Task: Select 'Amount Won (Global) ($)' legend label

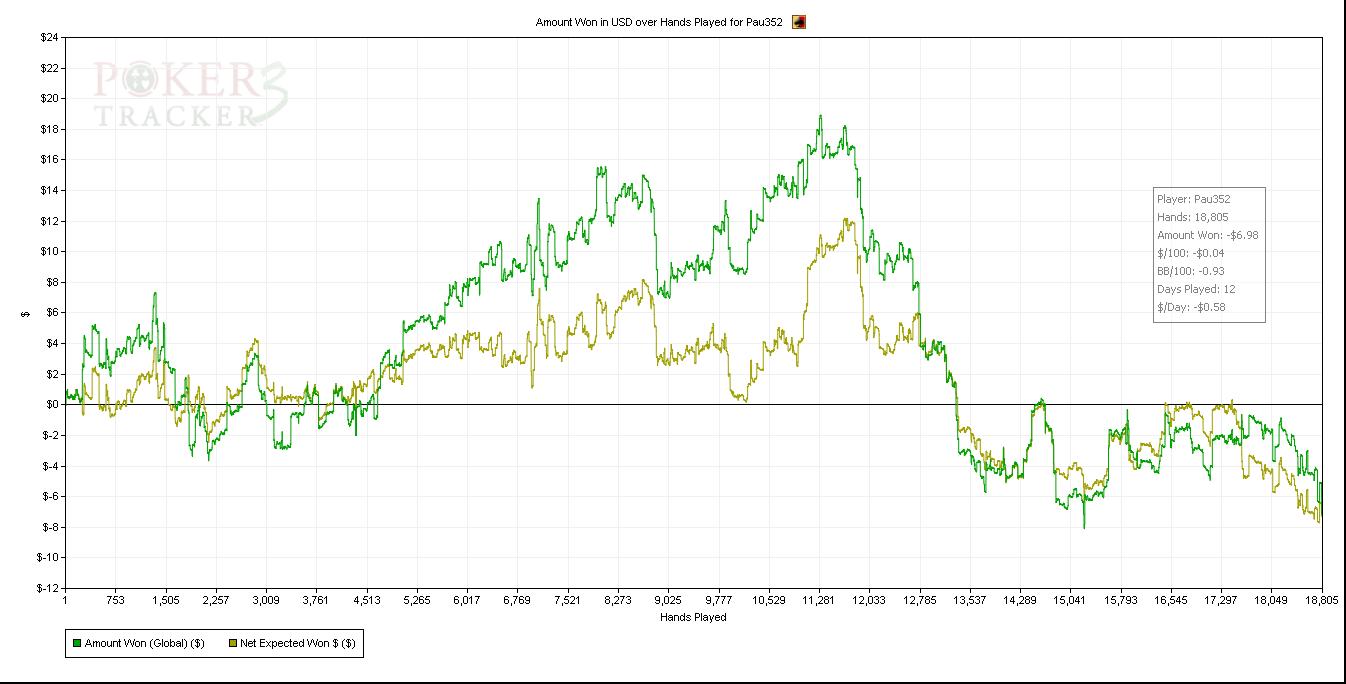Action: (144, 644)
